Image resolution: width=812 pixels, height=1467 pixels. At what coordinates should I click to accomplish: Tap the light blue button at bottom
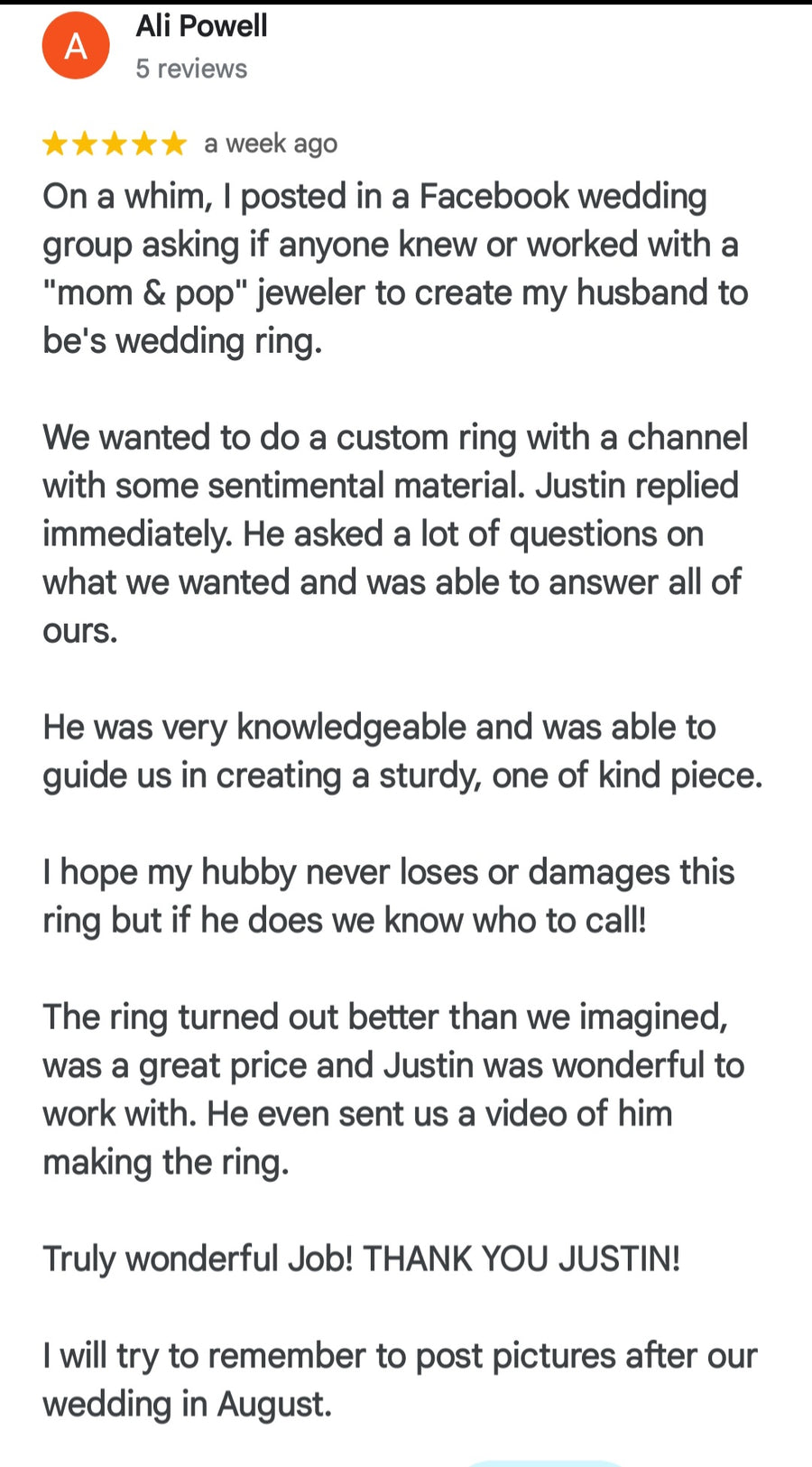point(545,1462)
